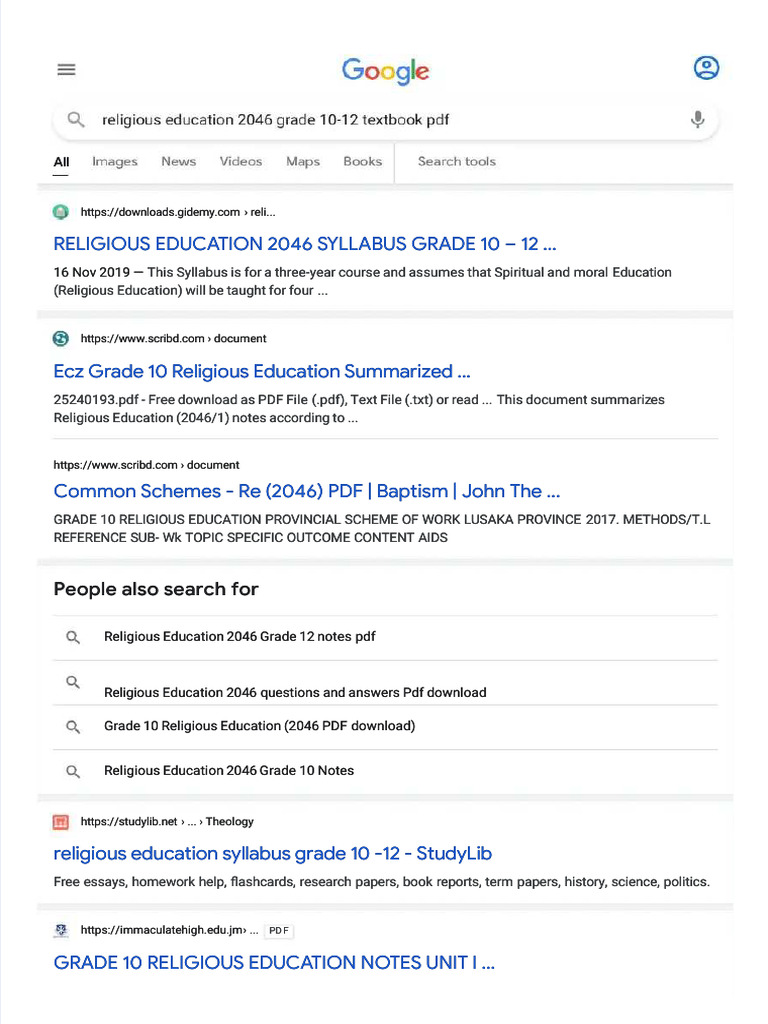The height and width of the screenshot is (1024, 768).
Task: Click the search query input field
Action: 385,120
